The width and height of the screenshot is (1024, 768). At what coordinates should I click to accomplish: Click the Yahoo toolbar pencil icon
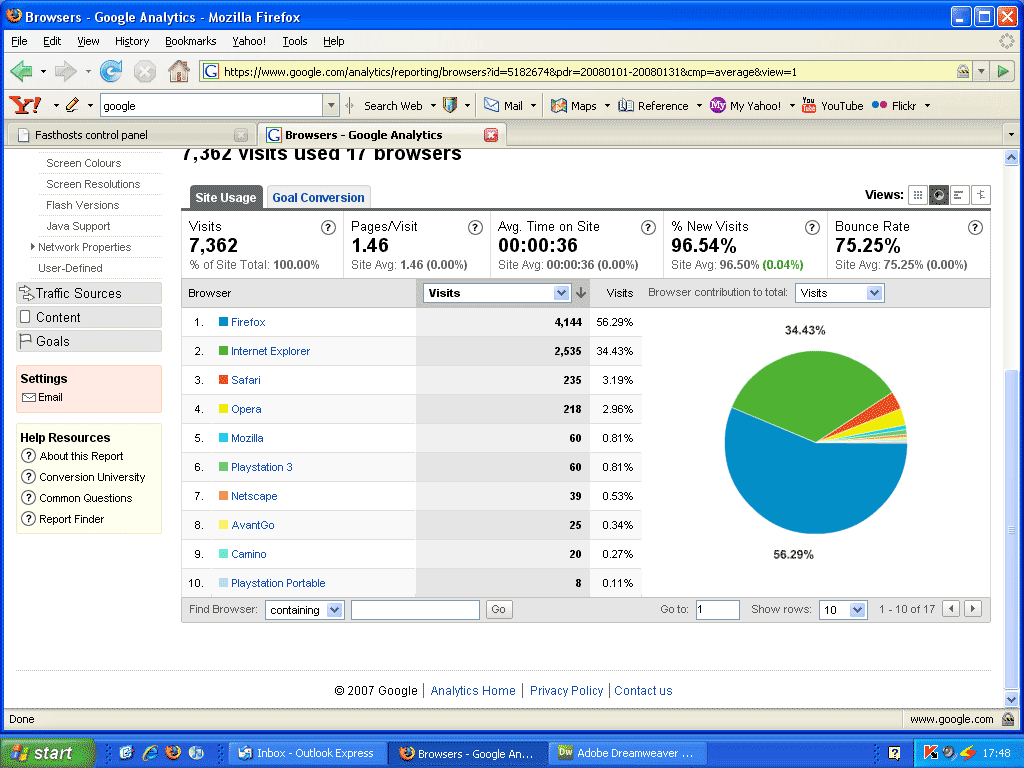click(x=72, y=105)
